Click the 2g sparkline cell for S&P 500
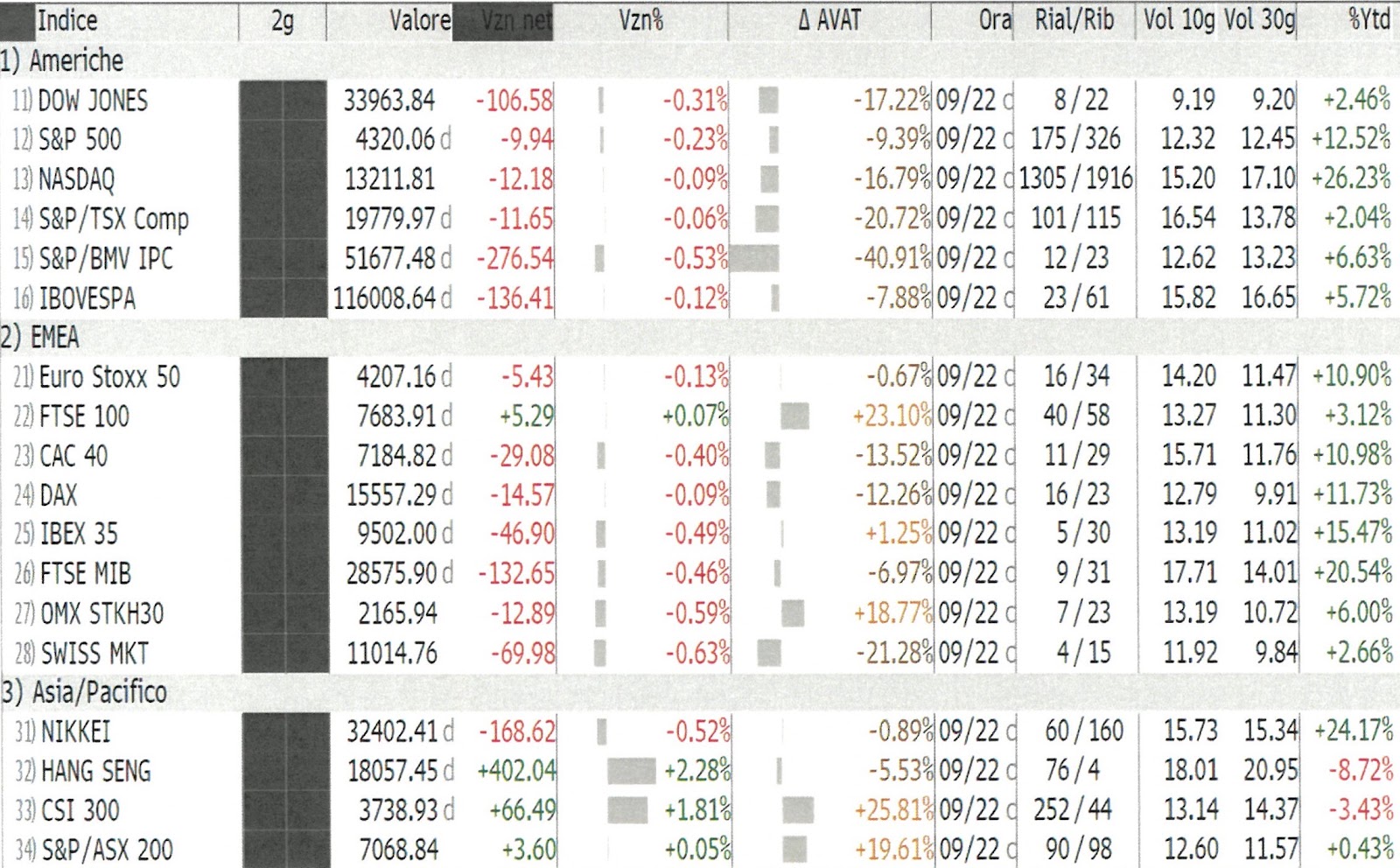Viewport: 1400px width, 868px height. (x=283, y=140)
